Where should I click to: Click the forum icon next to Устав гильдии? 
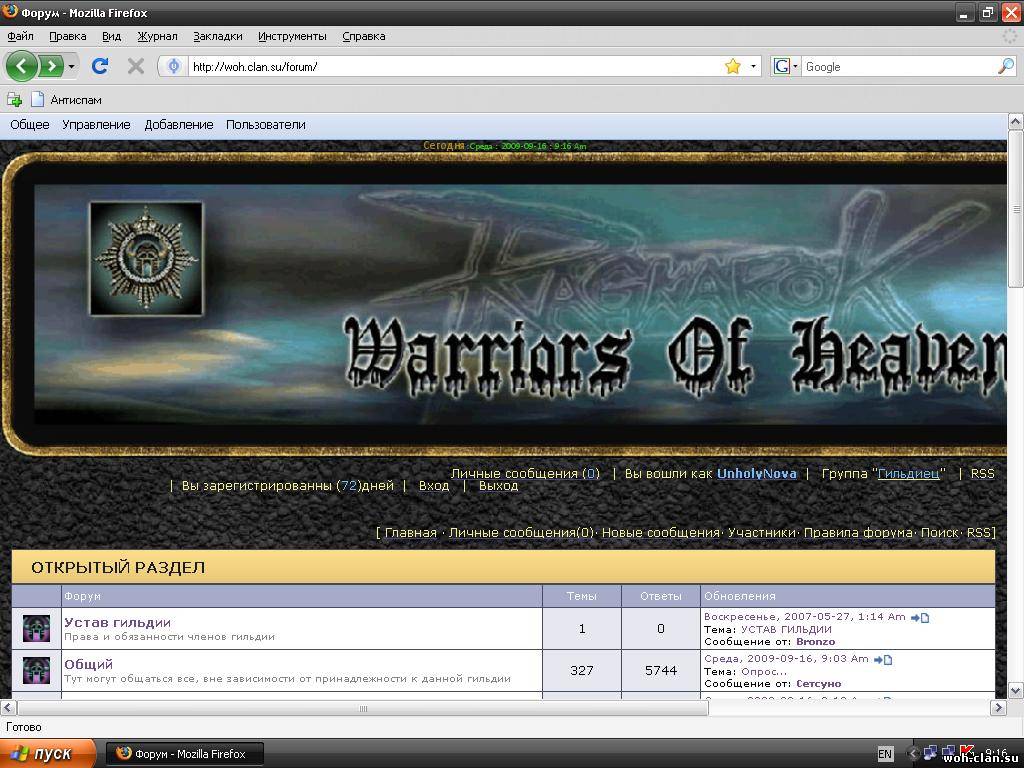pos(37,629)
